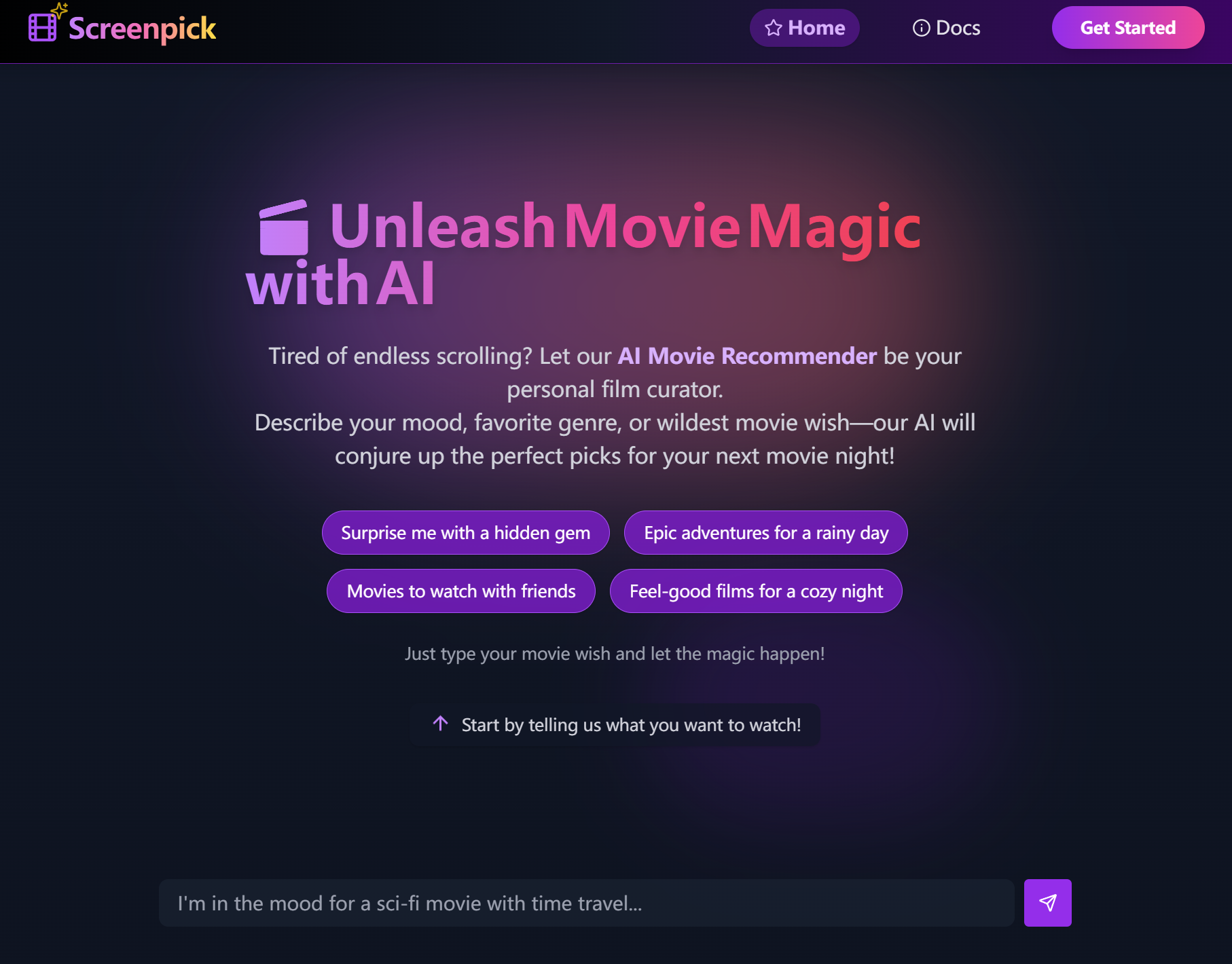Click the 'AI Movie Recommender' highlighted text
1232x964 pixels.
pos(747,356)
